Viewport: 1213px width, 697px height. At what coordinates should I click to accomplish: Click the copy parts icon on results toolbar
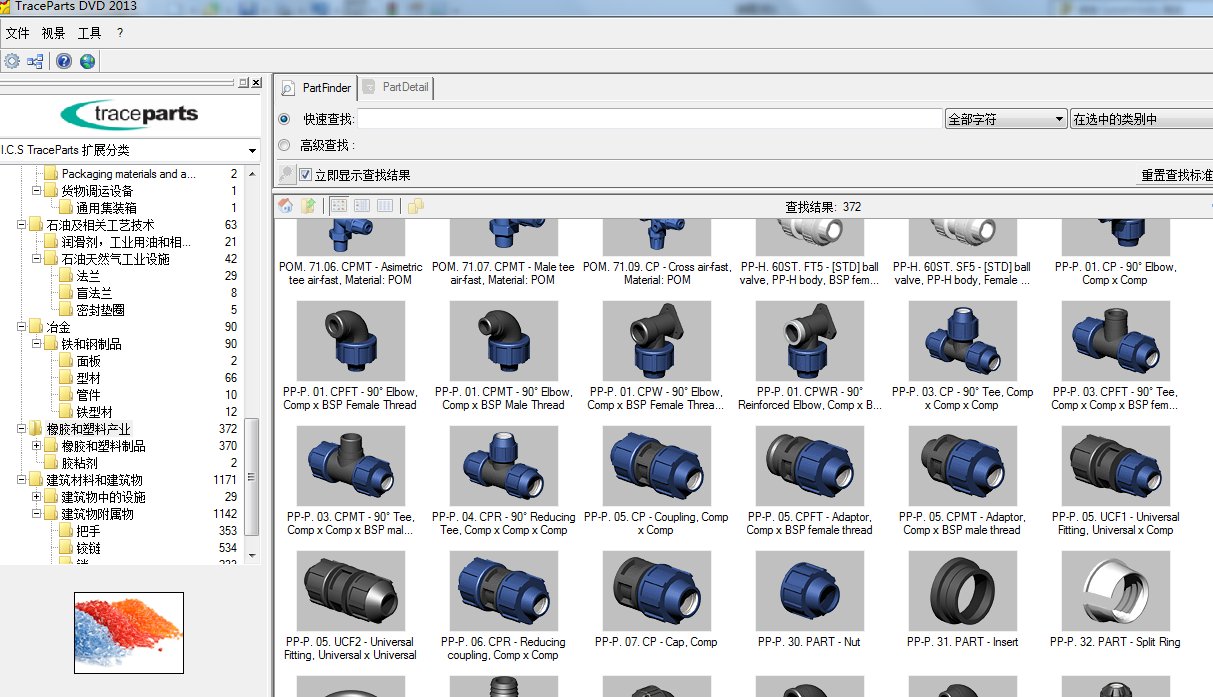click(x=414, y=206)
